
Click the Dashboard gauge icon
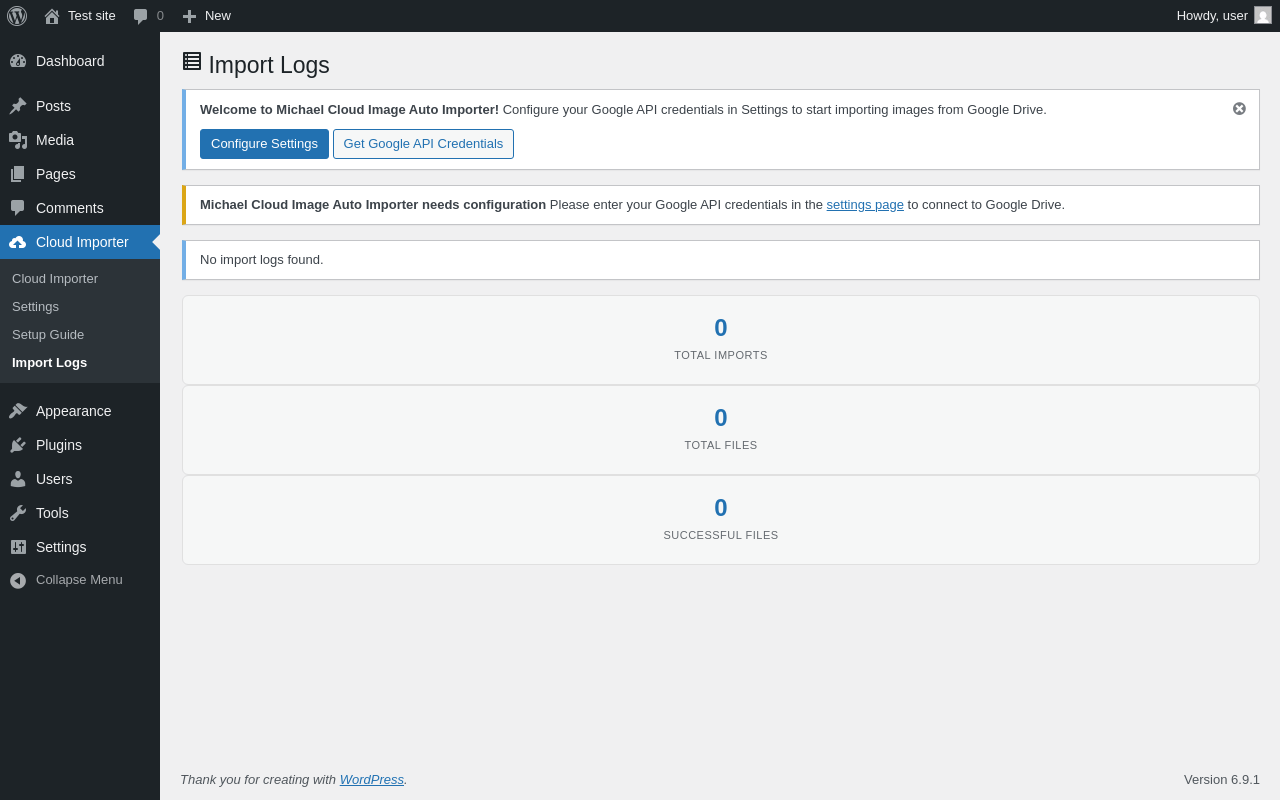(18, 61)
